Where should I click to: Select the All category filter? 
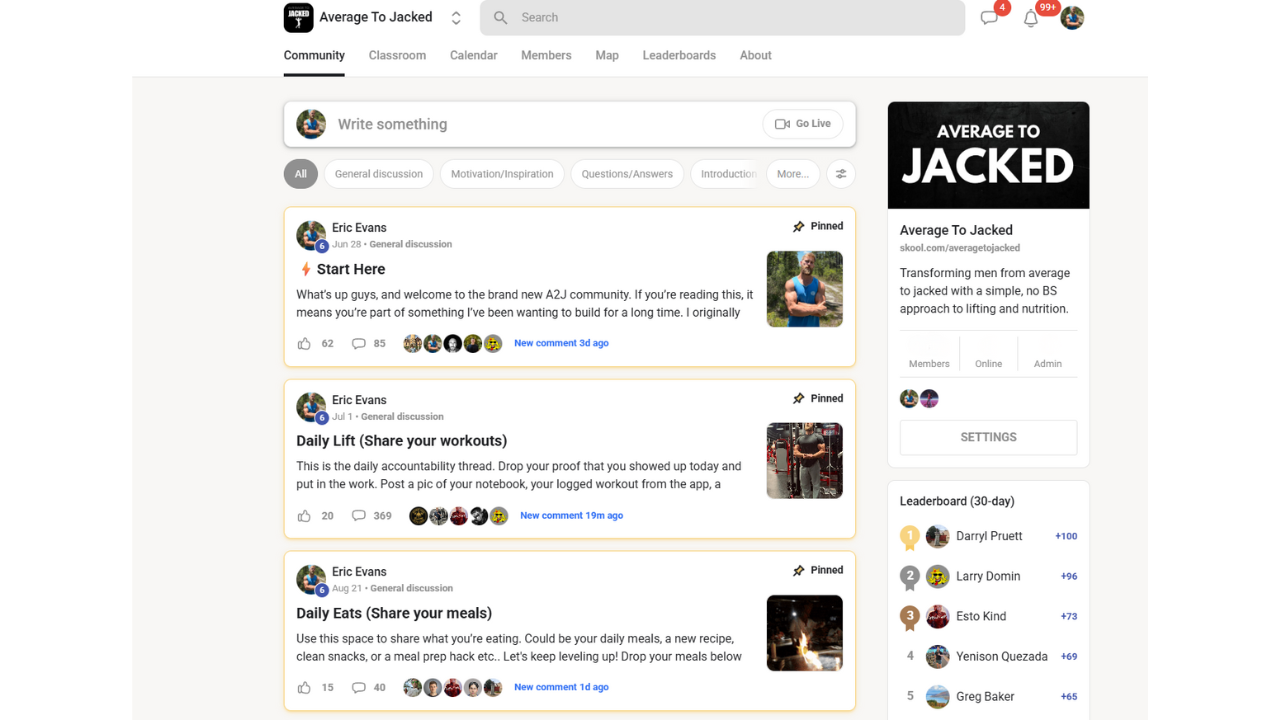click(301, 174)
